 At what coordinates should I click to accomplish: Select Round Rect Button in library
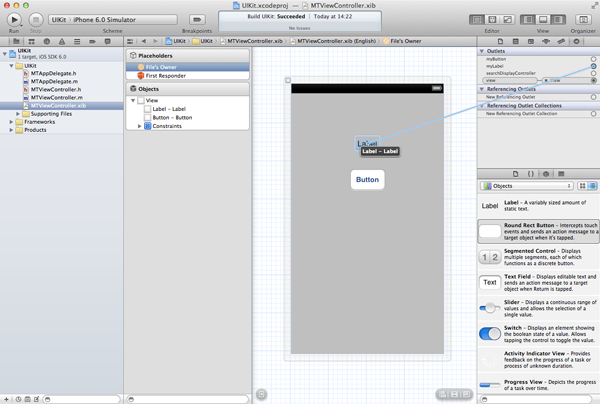click(538, 231)
